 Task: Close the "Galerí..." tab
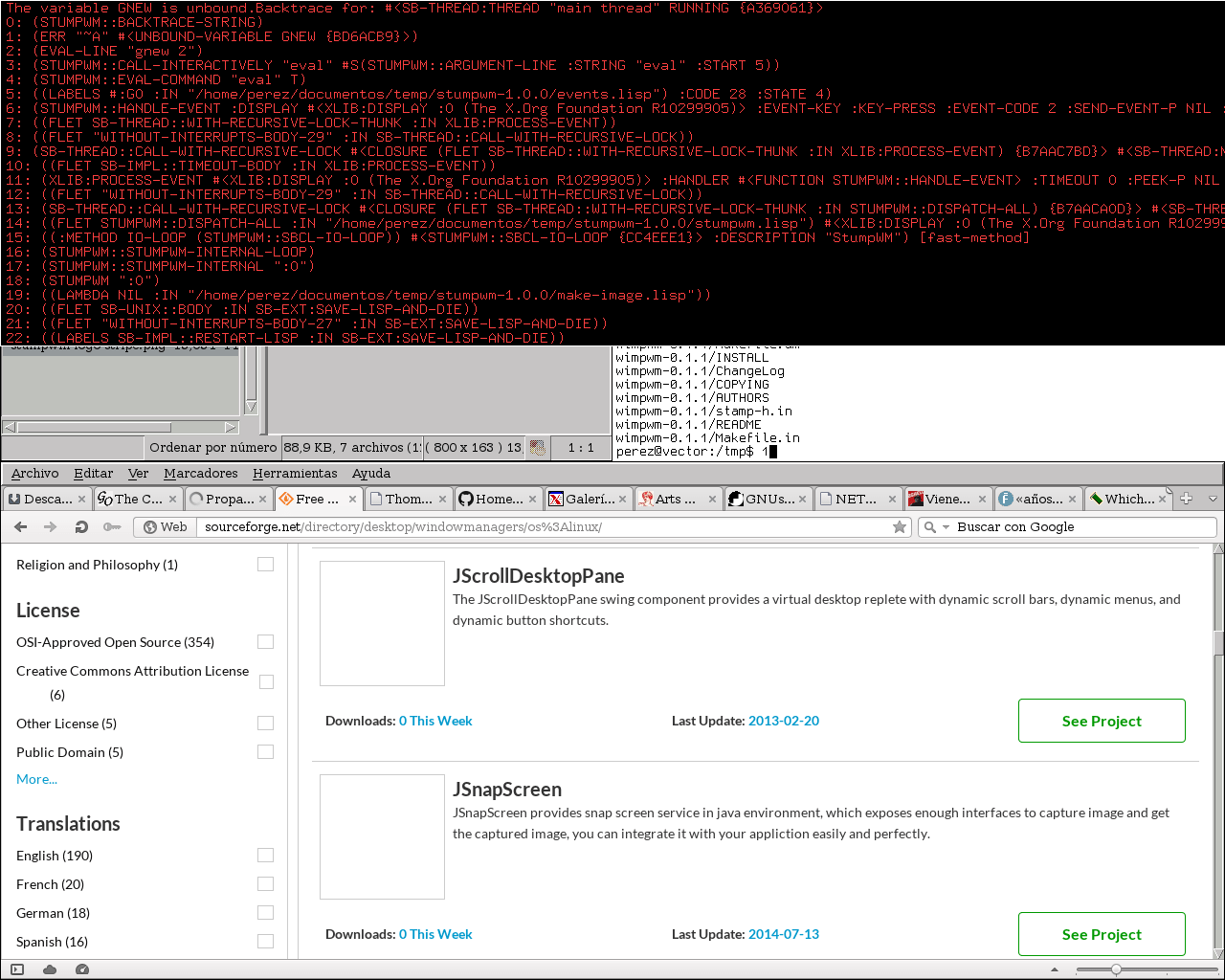[622, 499]
